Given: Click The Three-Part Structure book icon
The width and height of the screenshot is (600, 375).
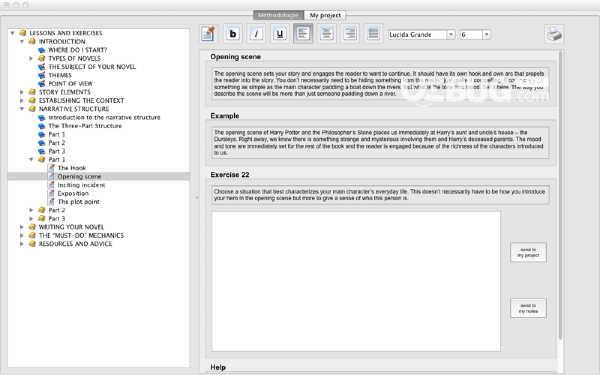Looking at the screenshot, I should [42, 126].
